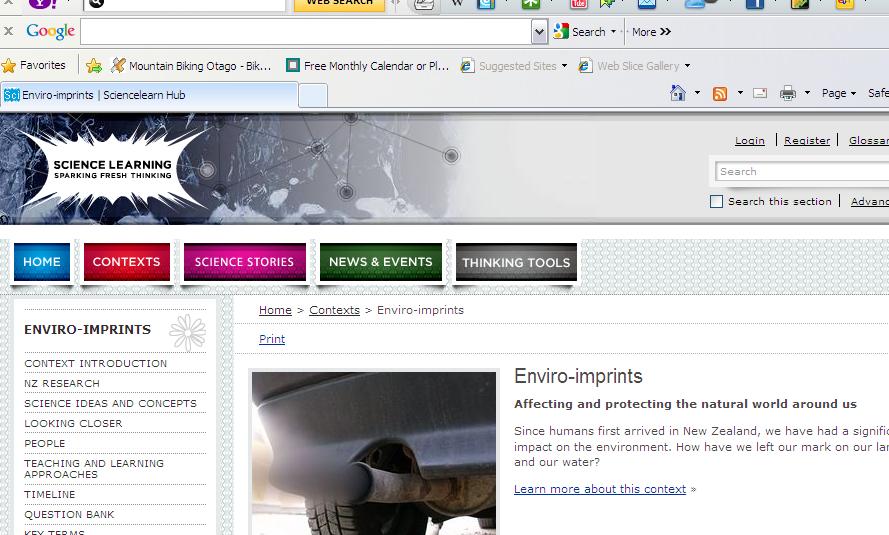Click the RSS feeds icon

click(x=719, y=94)
